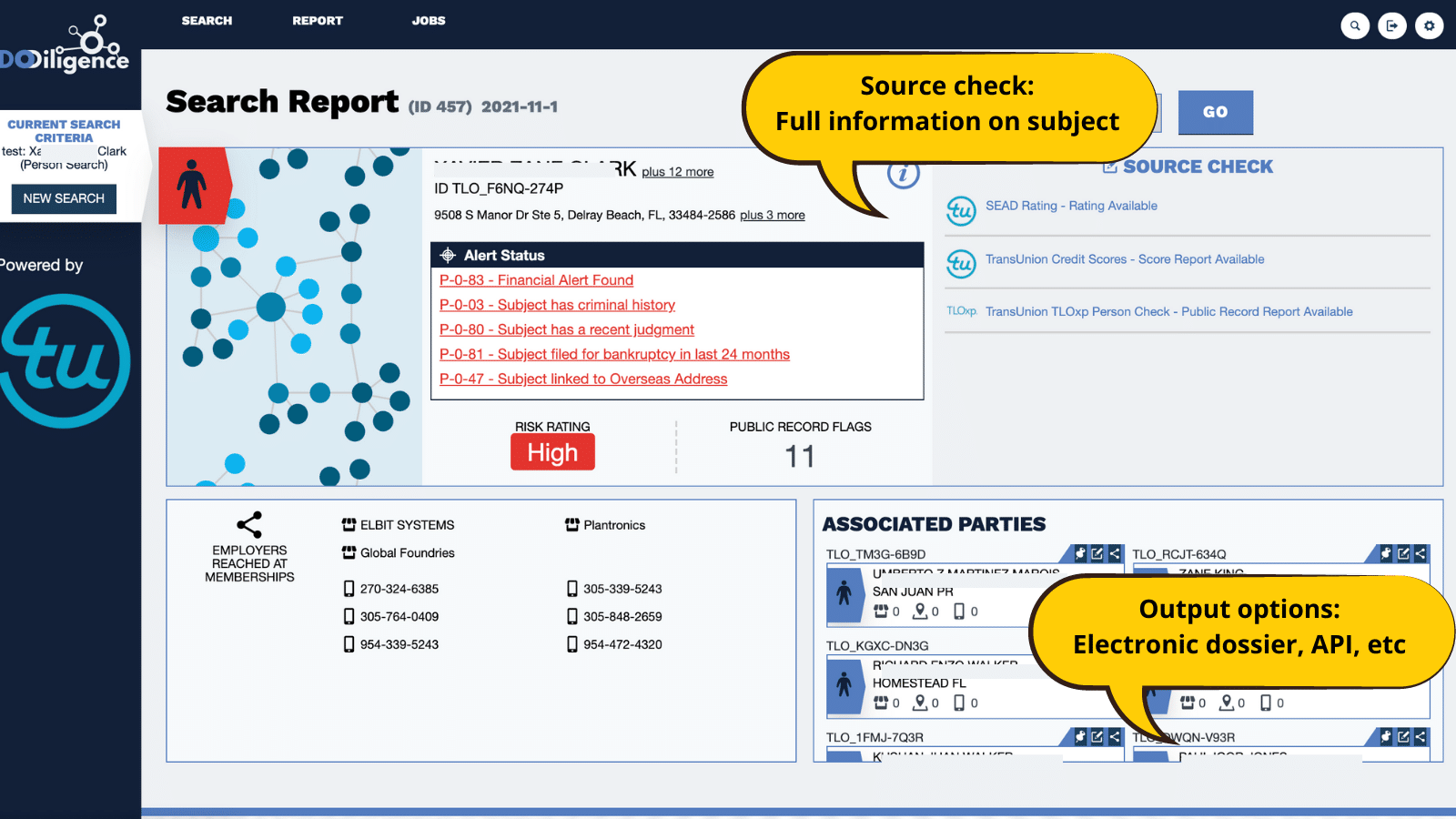Click the TLOxp icon beside Person Check
The image size is (1456, 819).
tap(961, 311)
